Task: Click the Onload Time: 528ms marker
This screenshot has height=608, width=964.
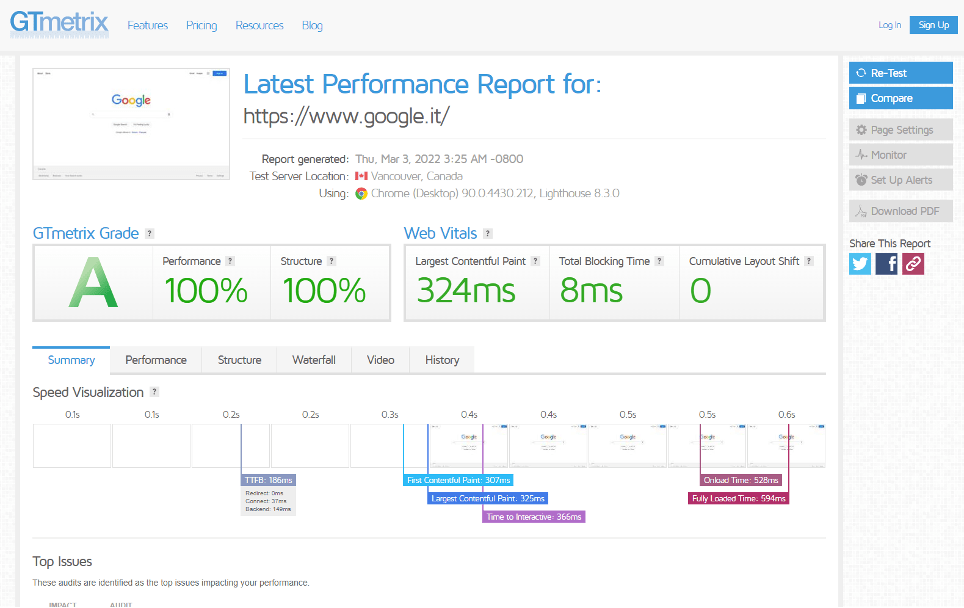Action: click(741, 480)
